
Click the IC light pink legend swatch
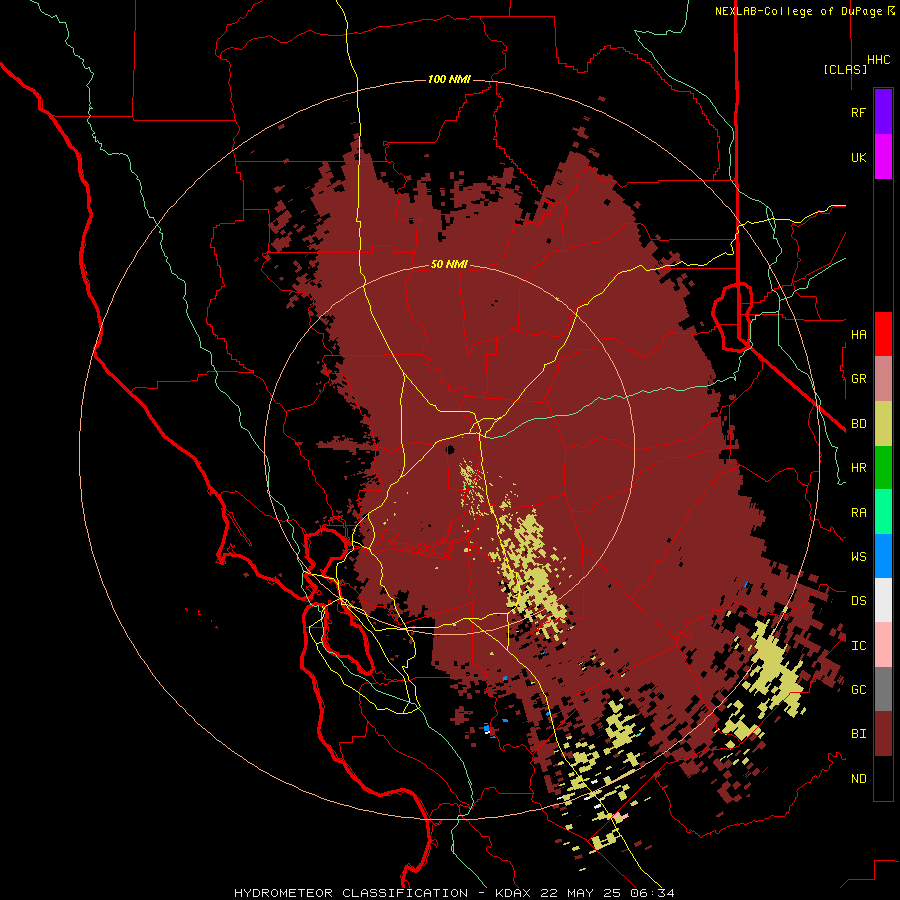(883, 645)
